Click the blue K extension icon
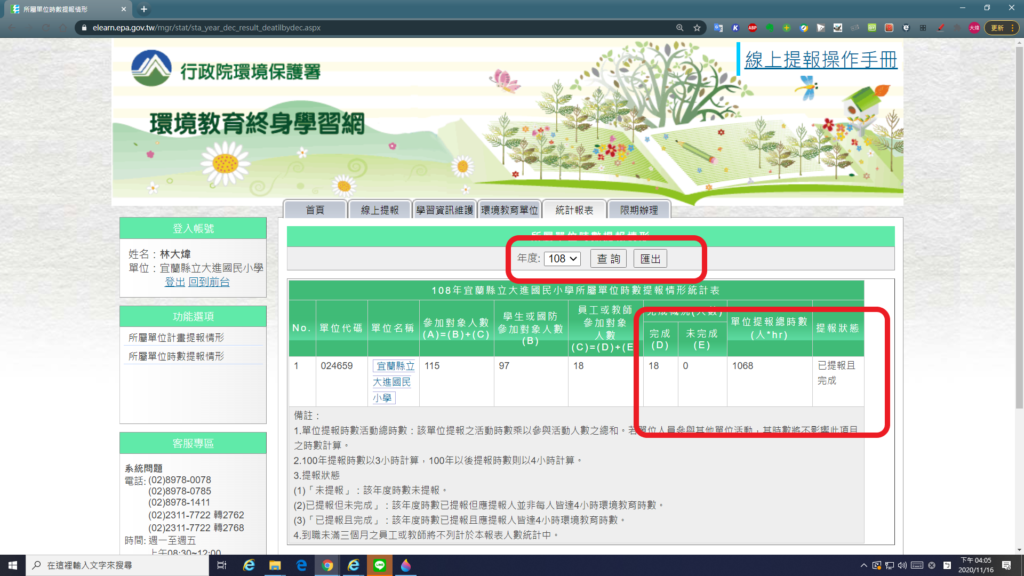1024x576 pixels. pos(735,28)
